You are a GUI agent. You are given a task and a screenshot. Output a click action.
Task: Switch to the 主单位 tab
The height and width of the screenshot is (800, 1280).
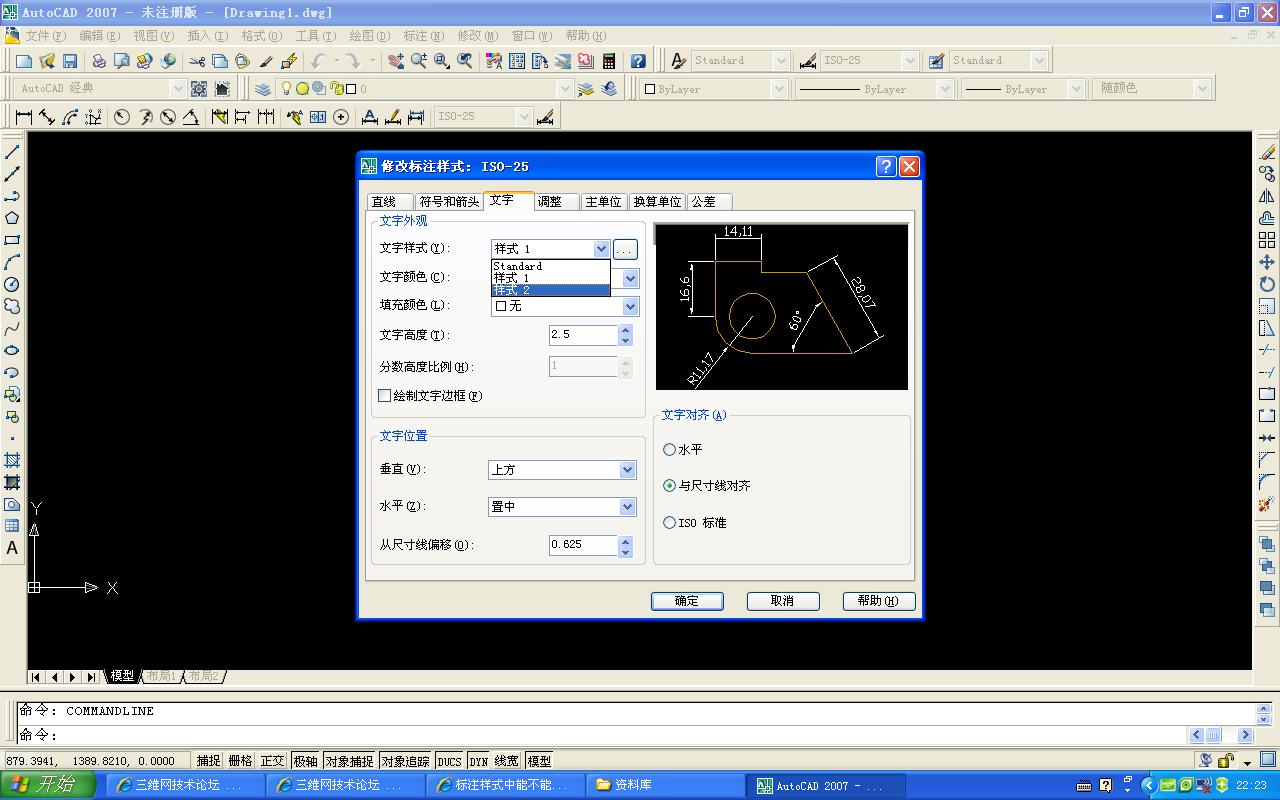tap(603, 202)
